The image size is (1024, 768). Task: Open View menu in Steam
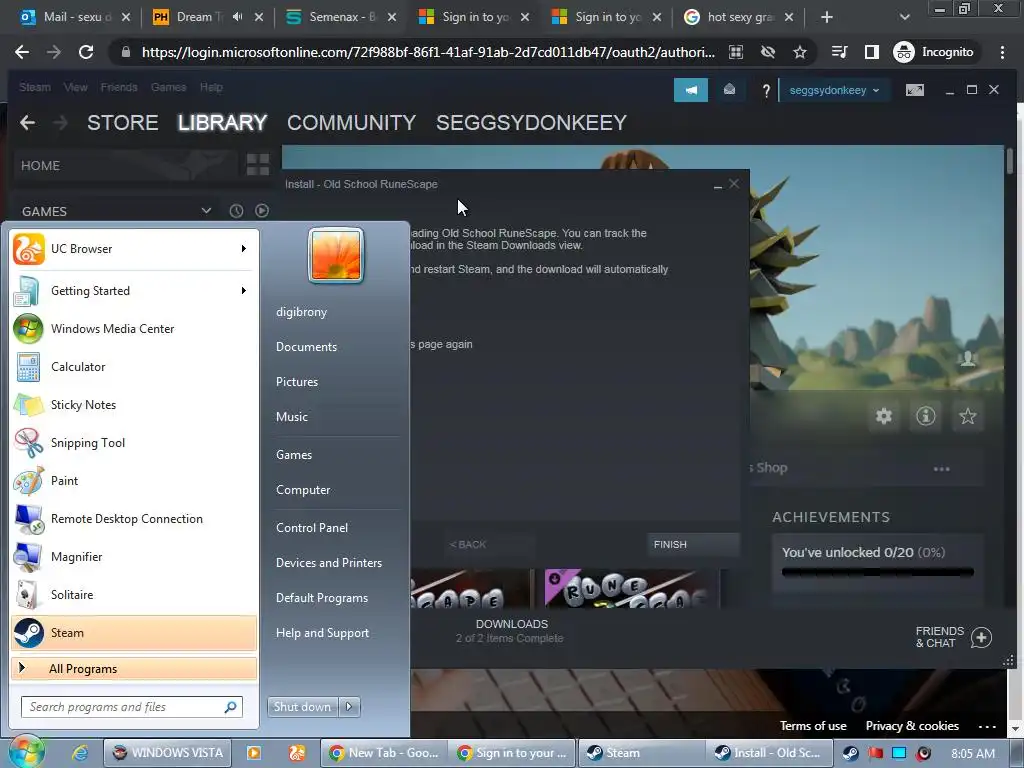point(75,87)
